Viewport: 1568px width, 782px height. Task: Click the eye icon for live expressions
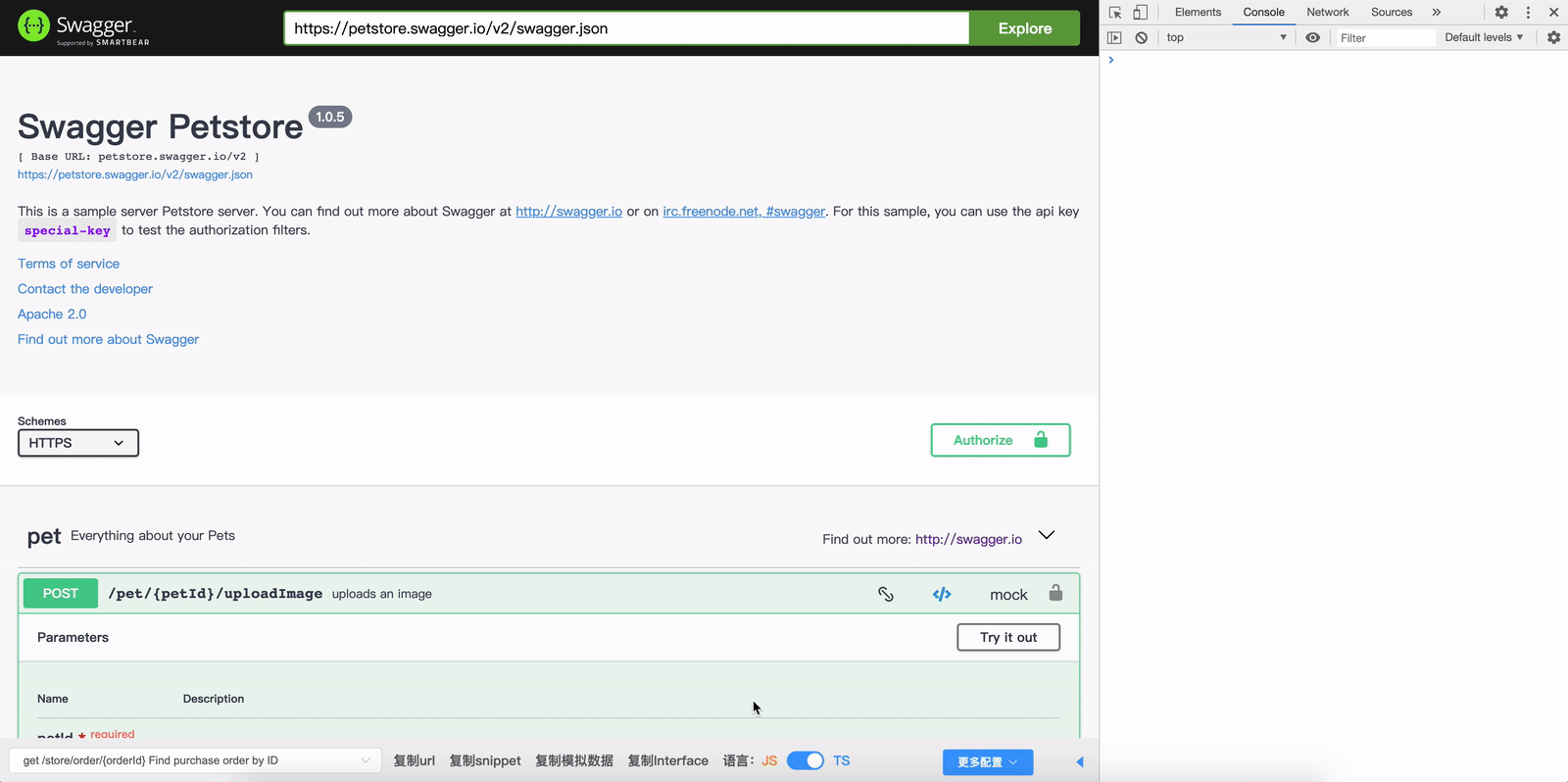coord(1312,37)
